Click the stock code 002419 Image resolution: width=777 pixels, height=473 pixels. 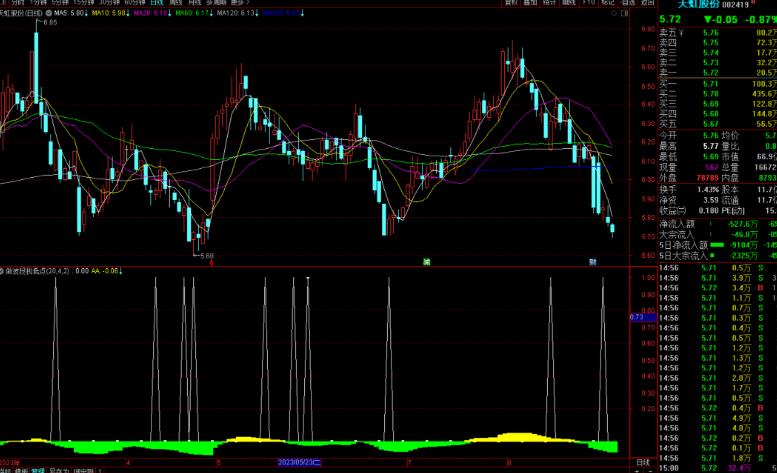point(735,4)
